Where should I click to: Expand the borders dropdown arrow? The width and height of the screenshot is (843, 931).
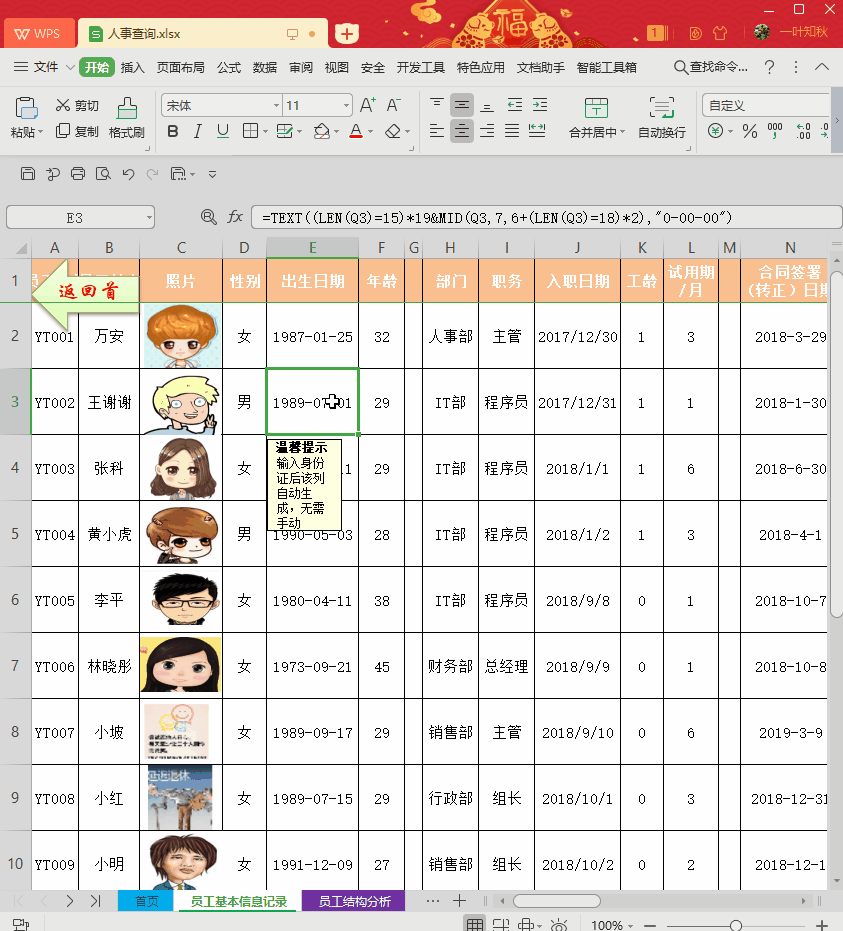(265, 132)
